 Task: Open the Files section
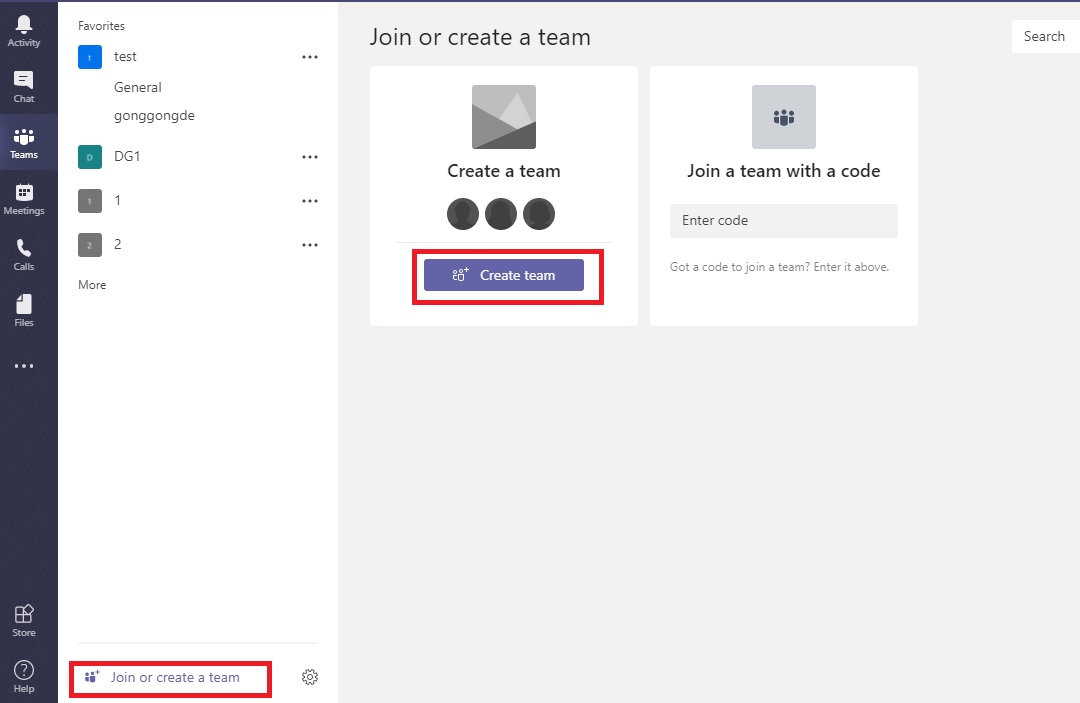point(24,311)
